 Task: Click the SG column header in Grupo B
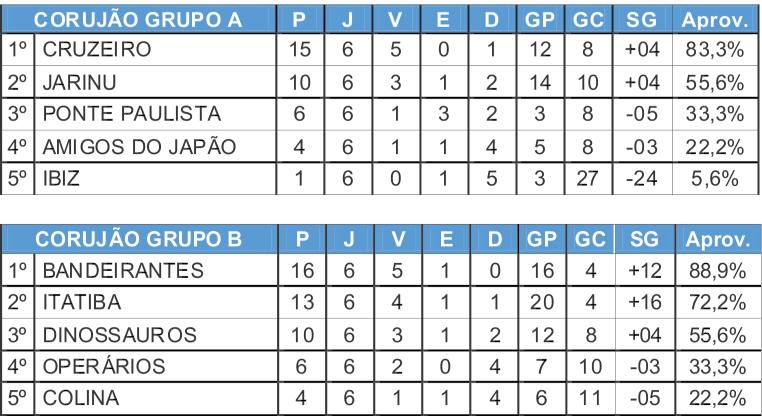click(645, 239)
